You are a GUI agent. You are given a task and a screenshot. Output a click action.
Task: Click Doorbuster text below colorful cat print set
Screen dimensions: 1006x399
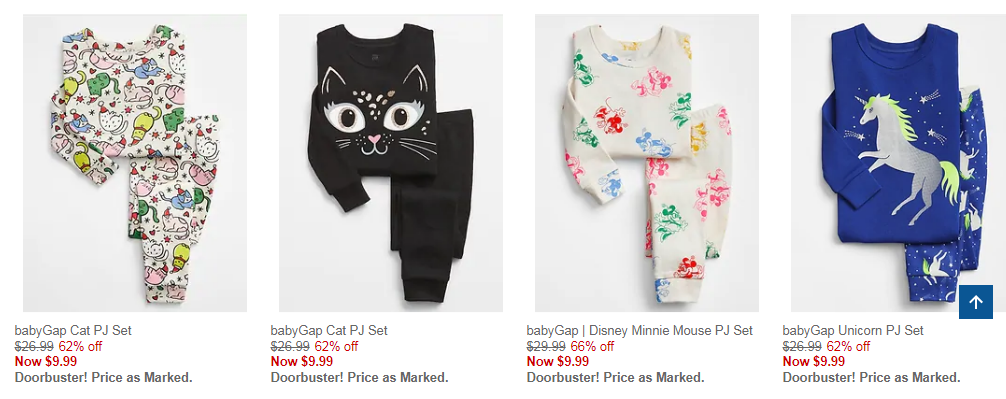click(103, 377)
